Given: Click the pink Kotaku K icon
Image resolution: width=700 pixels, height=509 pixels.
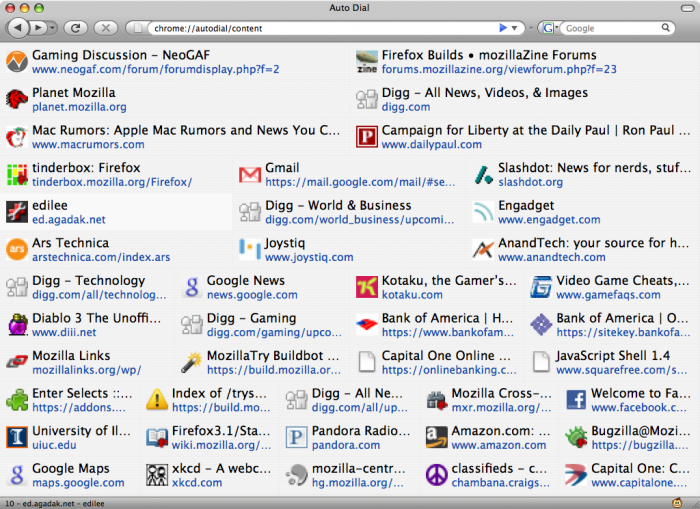Looking at the screenshot, I should tap(367, 287).
